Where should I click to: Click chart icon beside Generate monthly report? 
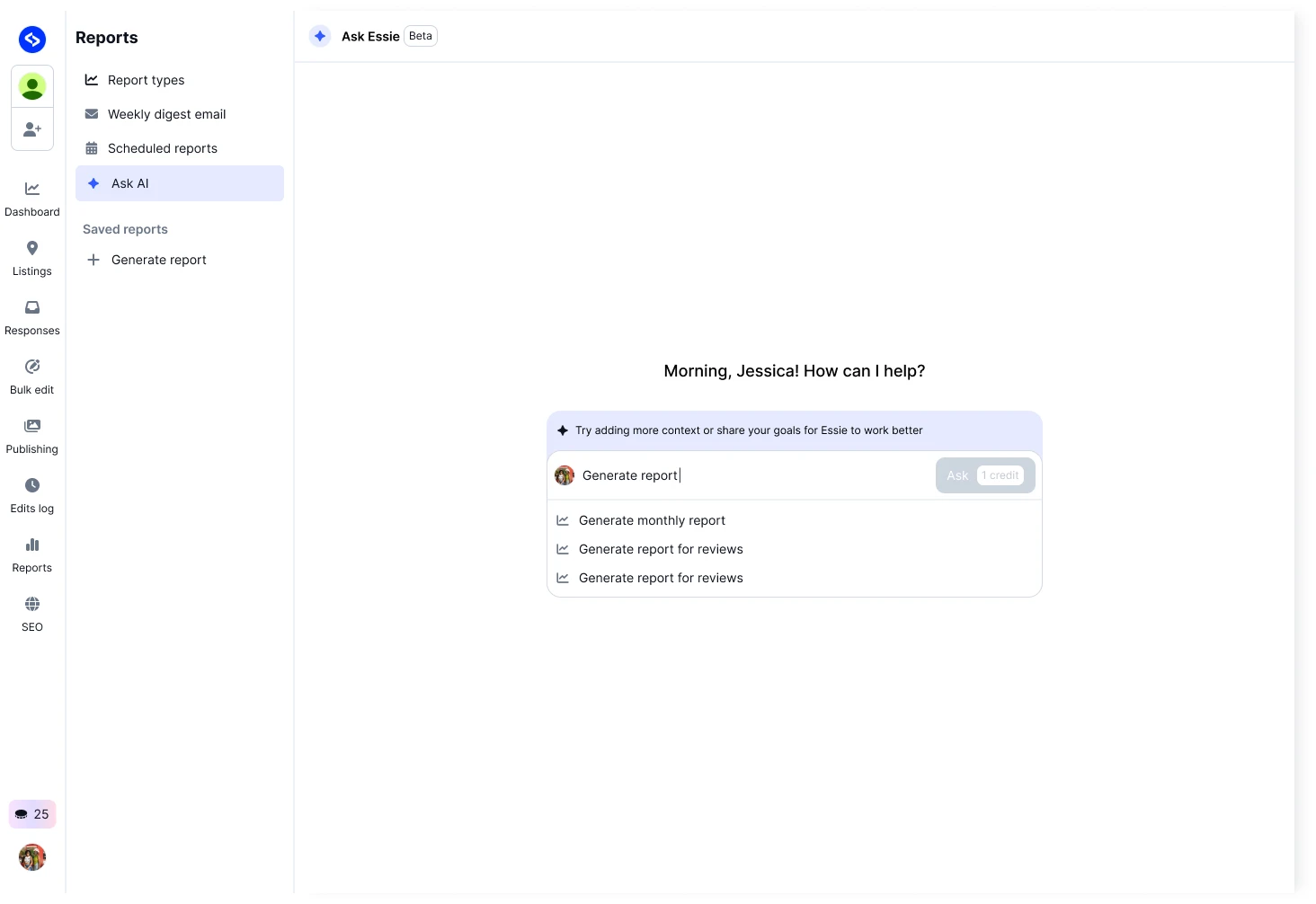(563, 520)
